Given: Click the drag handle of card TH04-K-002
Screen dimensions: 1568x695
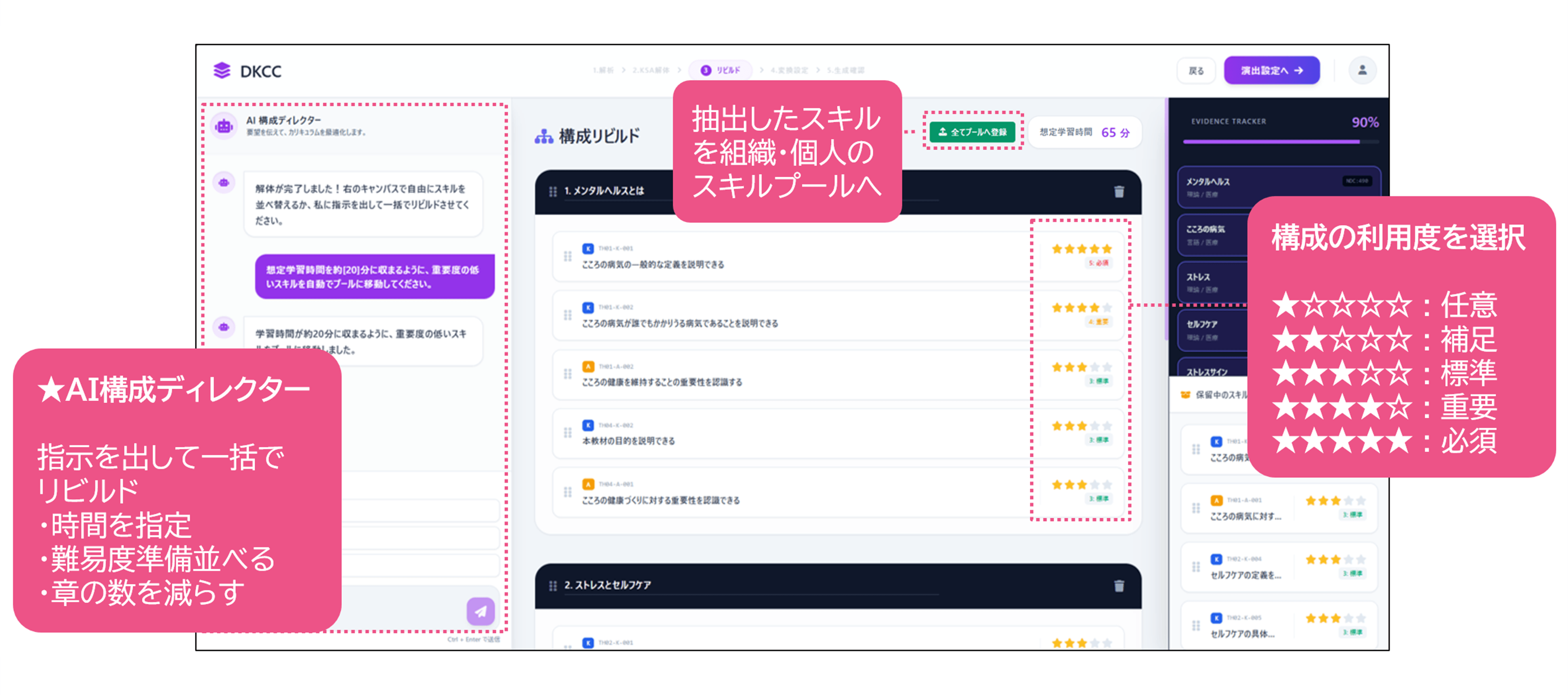Looking at the screenshot, I should [567, 433].
